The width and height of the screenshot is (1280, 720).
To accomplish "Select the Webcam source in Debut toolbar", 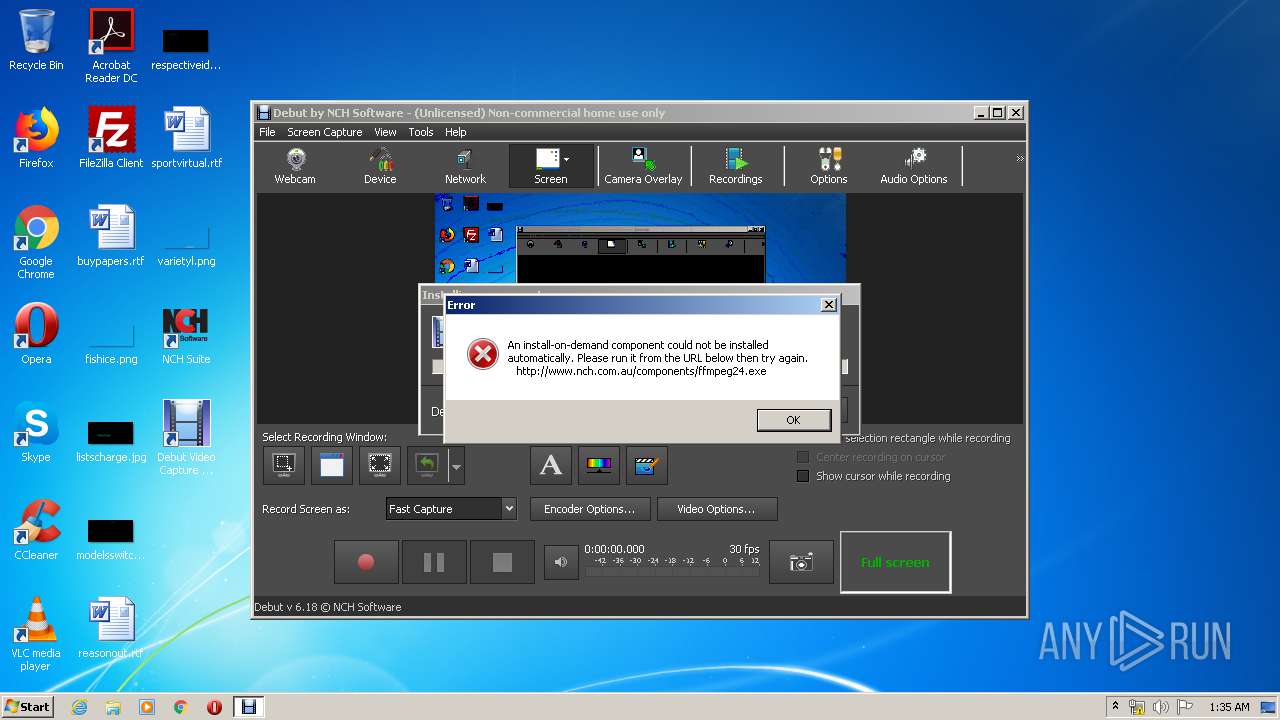I will coord(295,166).
